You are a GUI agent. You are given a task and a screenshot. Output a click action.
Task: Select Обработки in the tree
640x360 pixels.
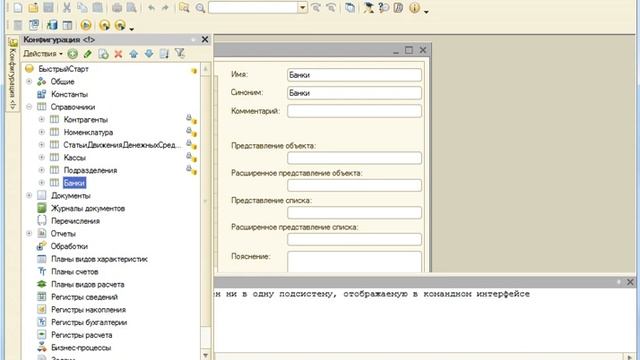[69, 246]
